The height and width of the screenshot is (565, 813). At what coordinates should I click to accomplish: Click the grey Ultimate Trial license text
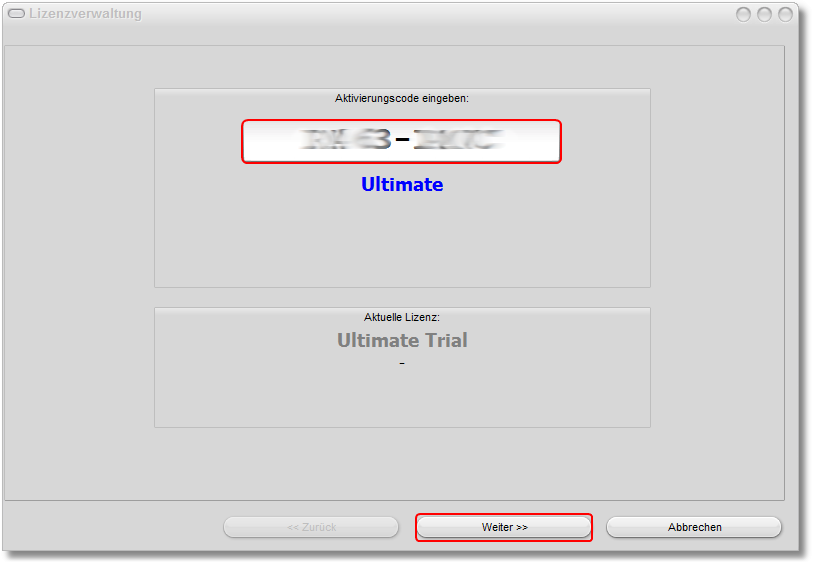[401, 341]
